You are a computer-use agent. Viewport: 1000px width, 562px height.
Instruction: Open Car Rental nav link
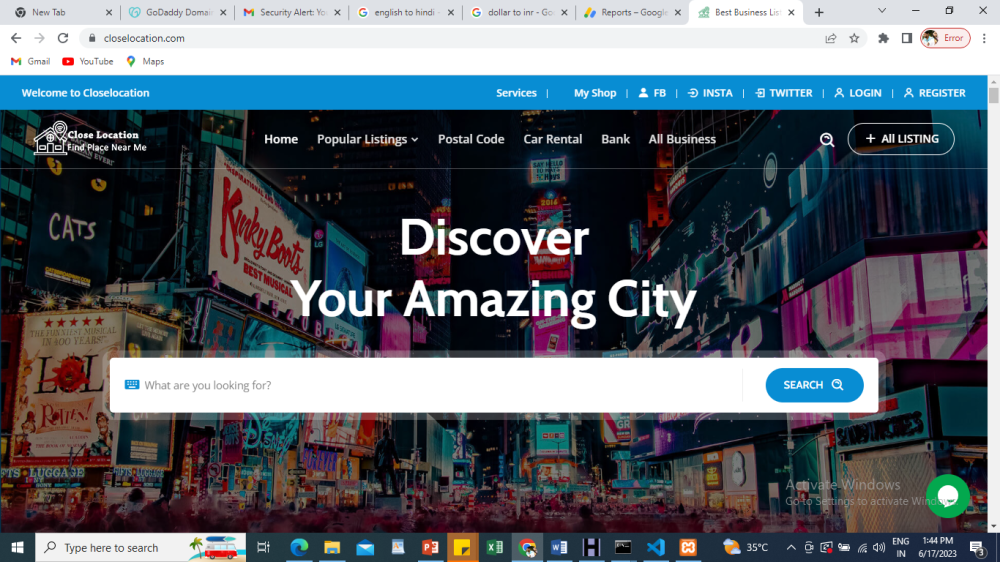tap(552, 139)
